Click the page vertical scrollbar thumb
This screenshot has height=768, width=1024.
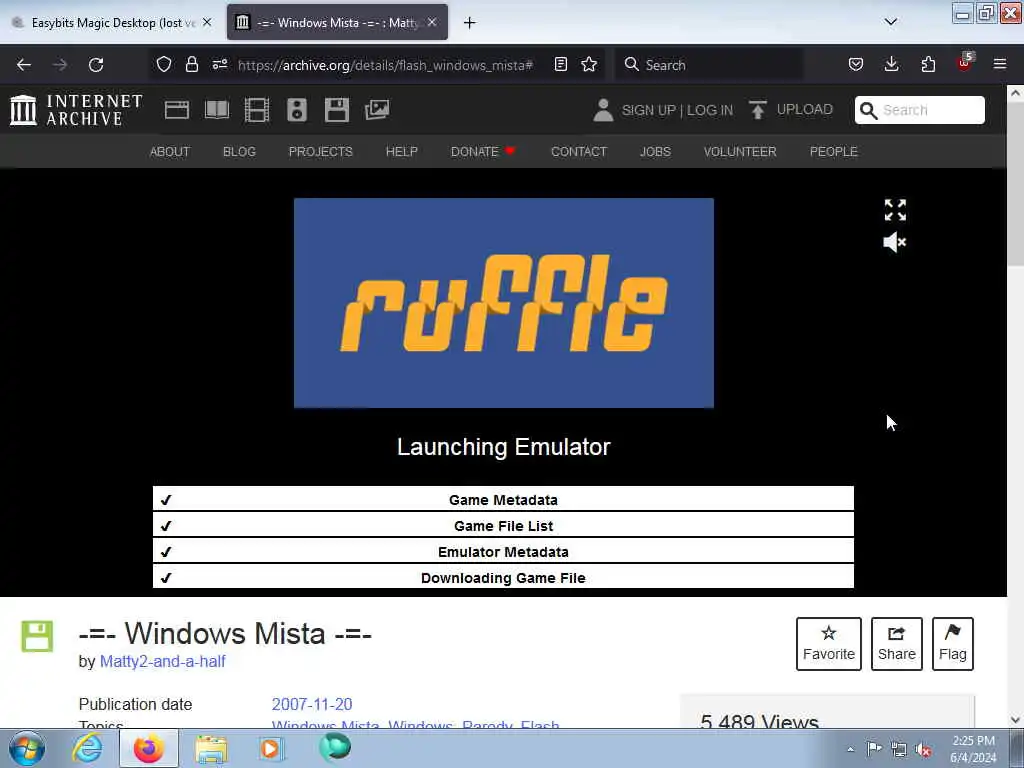pyautogui.click(x=1015, y=184)
